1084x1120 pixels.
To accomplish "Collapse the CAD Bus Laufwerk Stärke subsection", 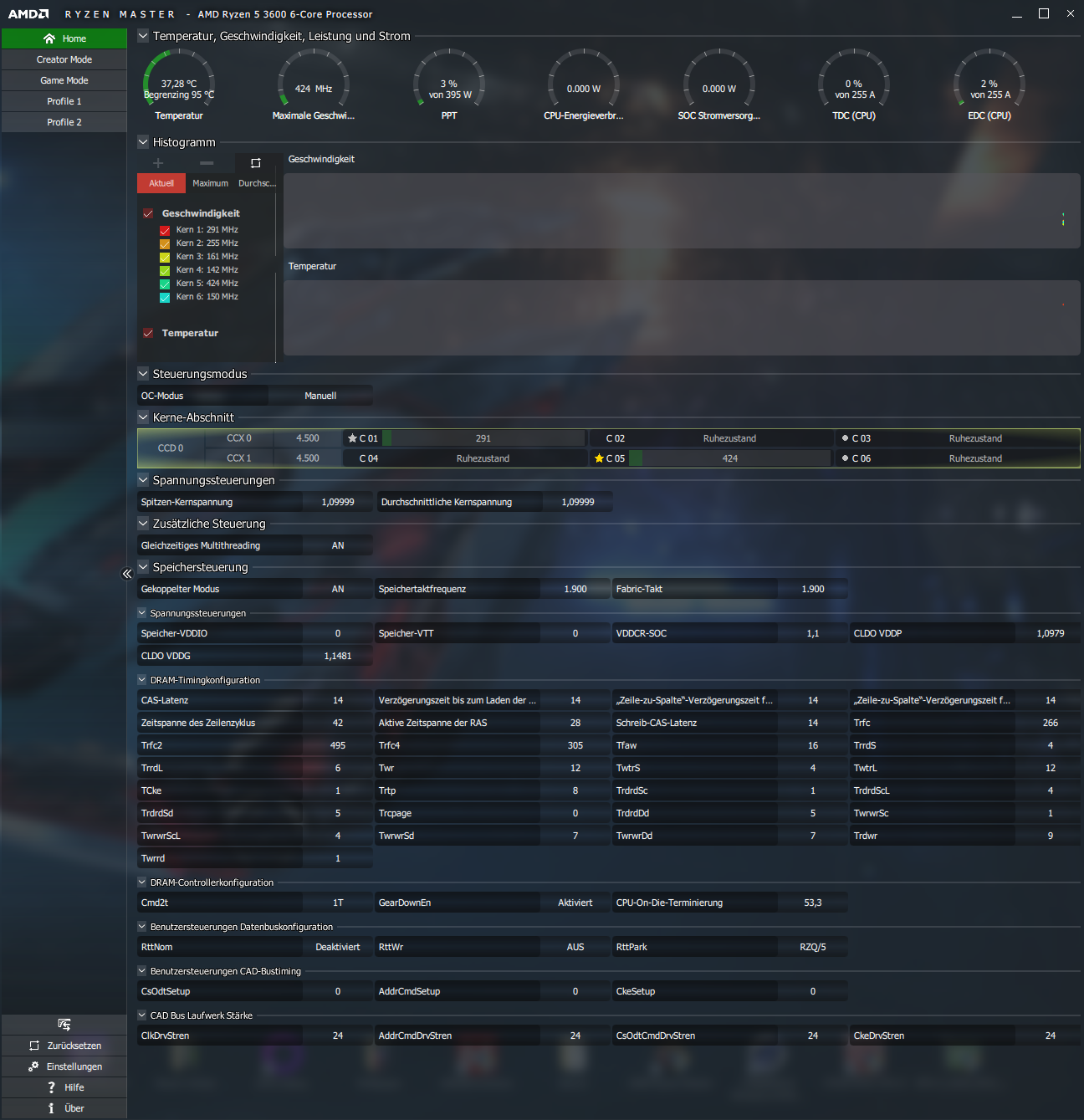I will (x=142, y=1015).
